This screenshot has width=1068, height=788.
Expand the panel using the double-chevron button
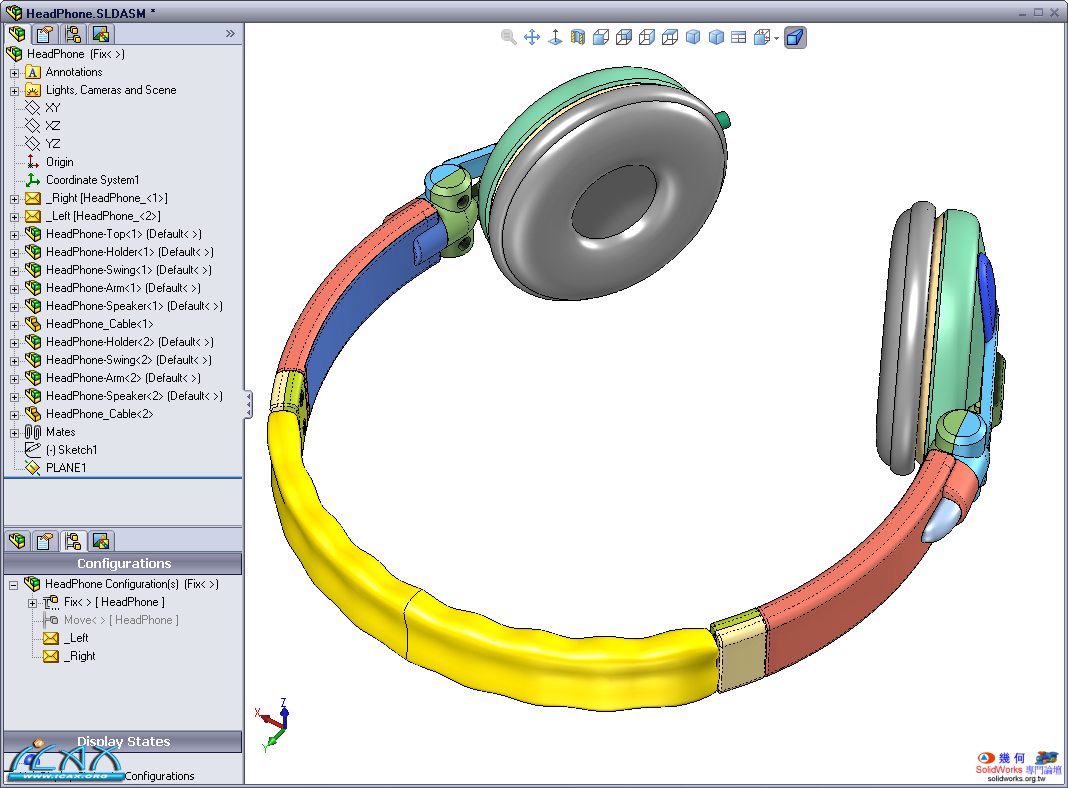(230, 33)
